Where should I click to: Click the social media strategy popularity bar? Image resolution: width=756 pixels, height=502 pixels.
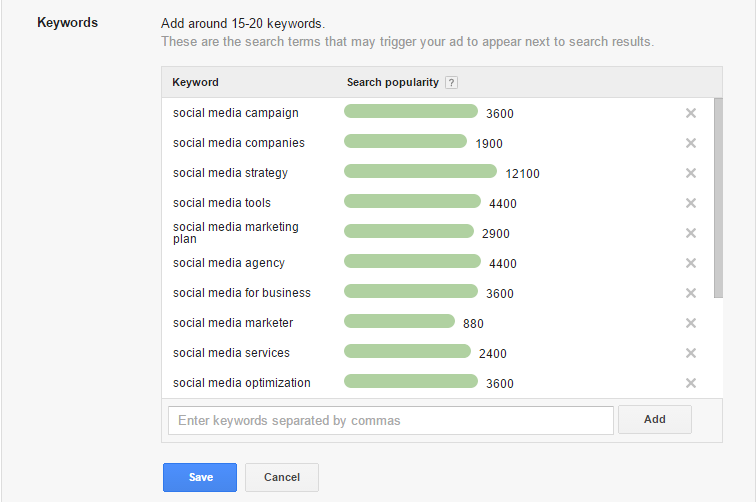(x=420, y=171)
